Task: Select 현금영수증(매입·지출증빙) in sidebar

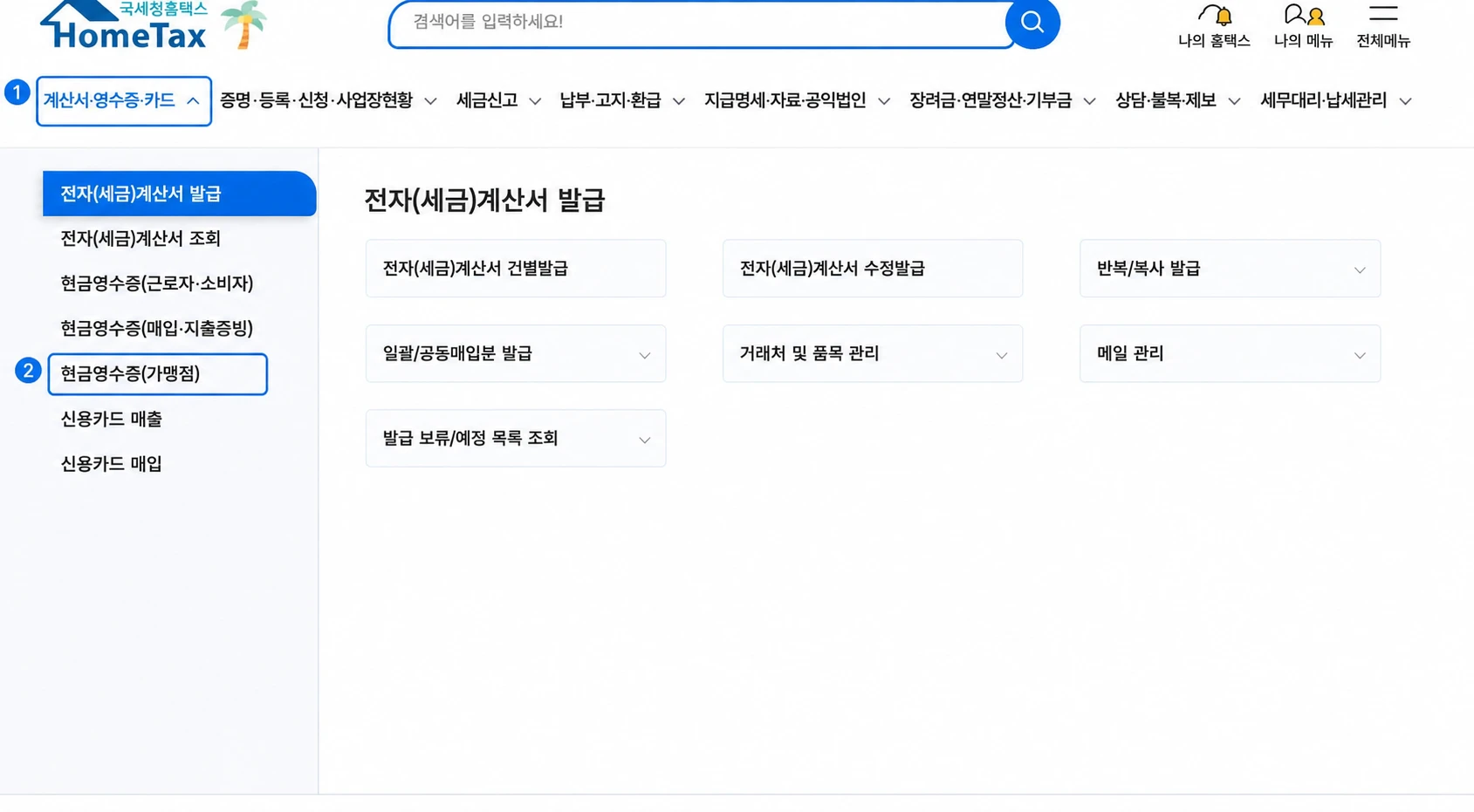Action: (157, 329)
